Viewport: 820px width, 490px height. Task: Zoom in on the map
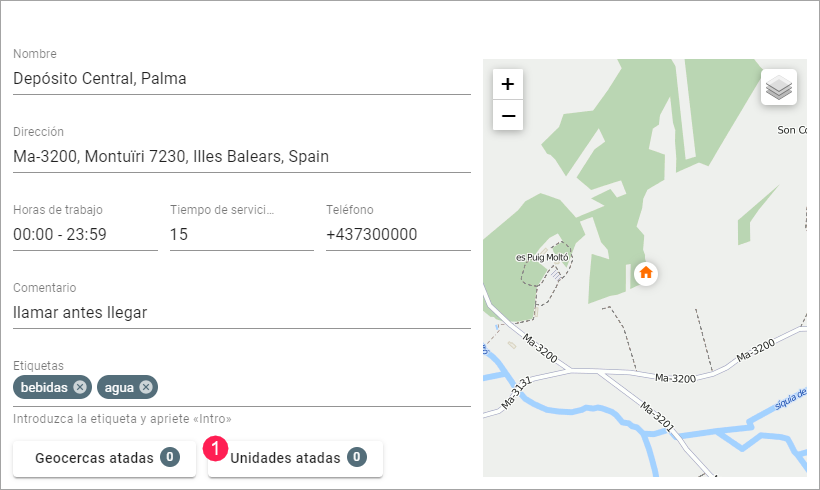[508, 84]
